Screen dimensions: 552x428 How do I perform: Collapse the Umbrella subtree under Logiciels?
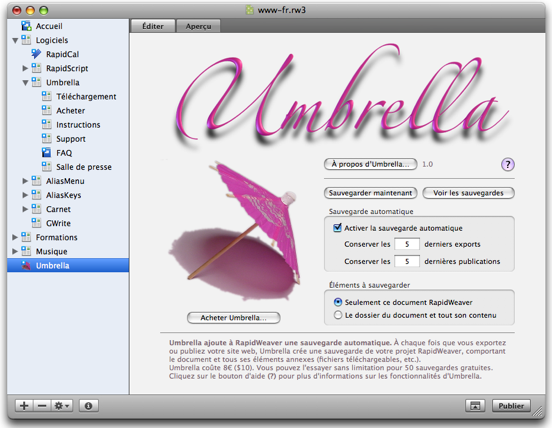pyautogui.click(x=25, y=83)
